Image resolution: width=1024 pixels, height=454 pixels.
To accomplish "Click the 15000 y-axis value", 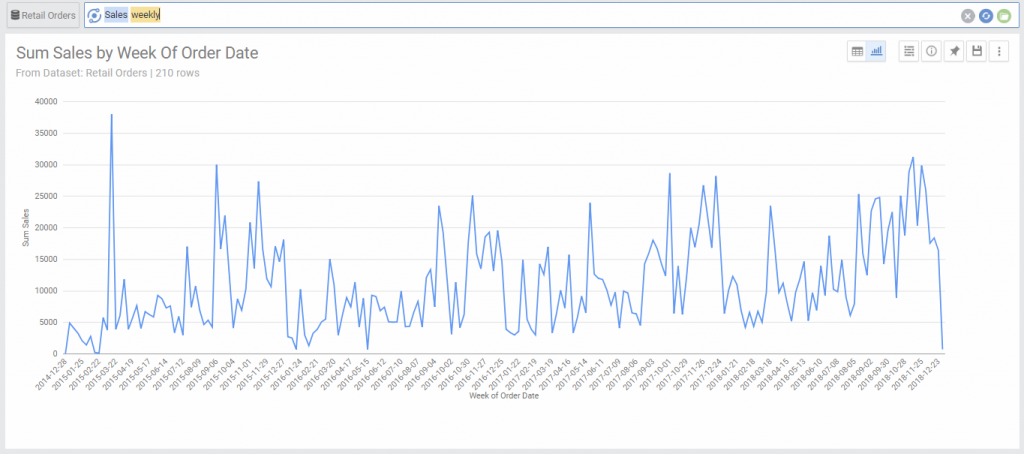I will (46, 259).
